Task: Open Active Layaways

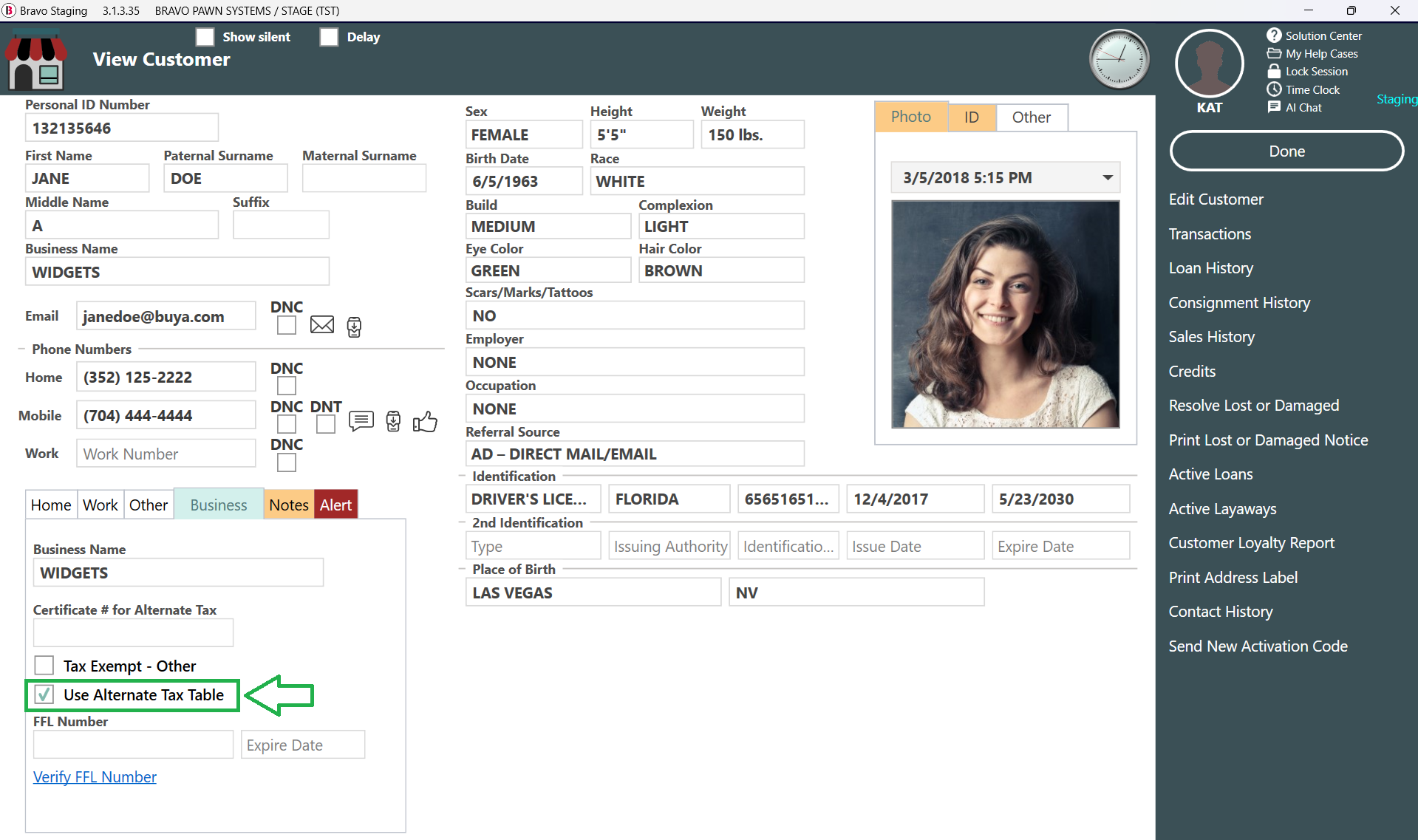Action: 1222,509
